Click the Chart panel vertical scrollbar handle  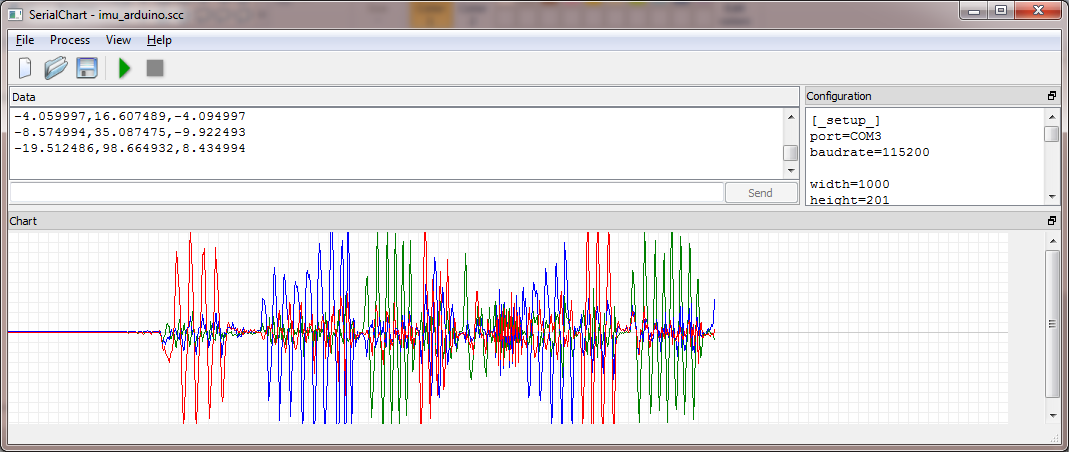[x=1051, y=323]
